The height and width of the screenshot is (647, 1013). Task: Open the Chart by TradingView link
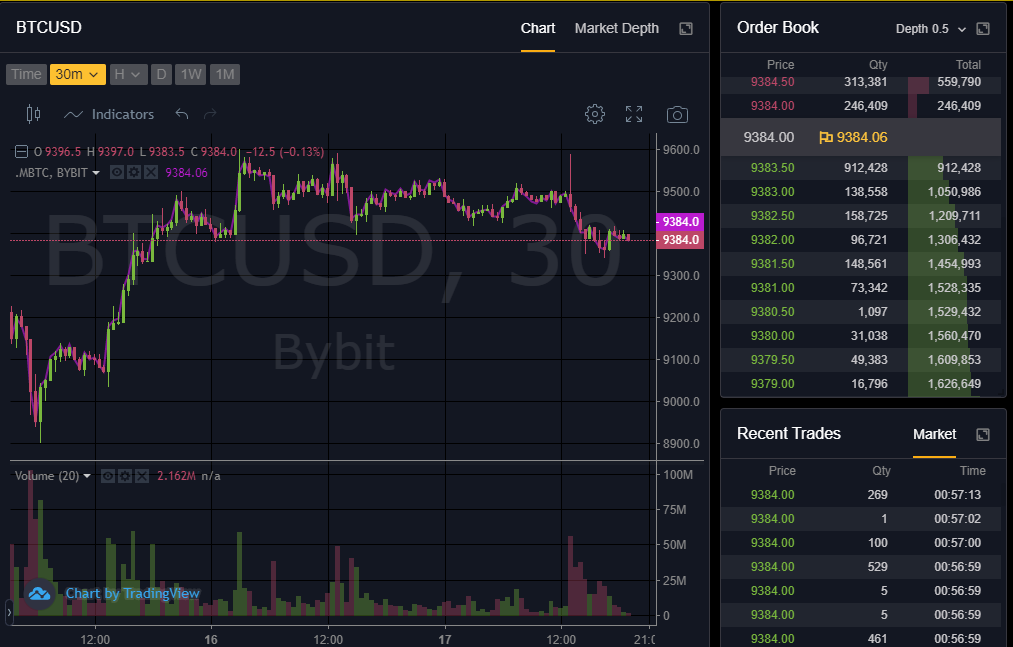[x=132, y=593]
